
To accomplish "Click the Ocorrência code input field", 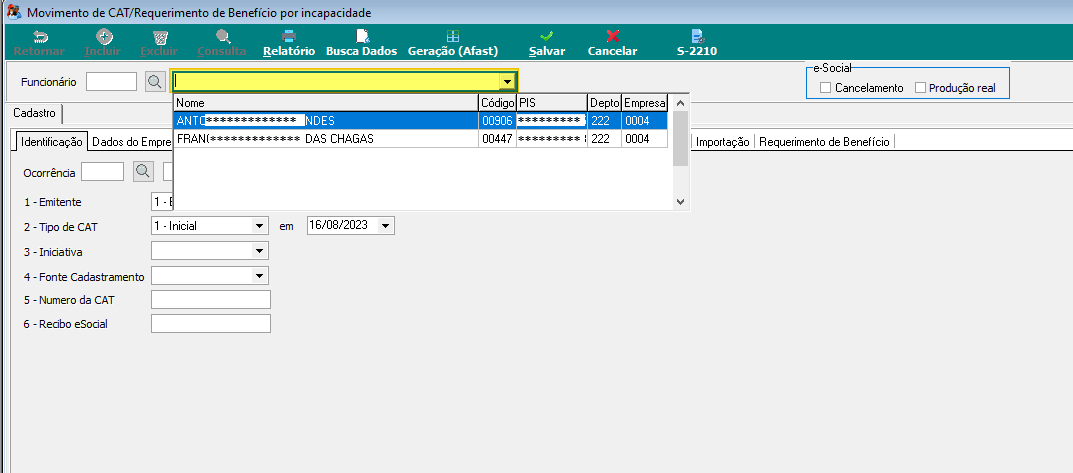I will click(x=103, y=172).
